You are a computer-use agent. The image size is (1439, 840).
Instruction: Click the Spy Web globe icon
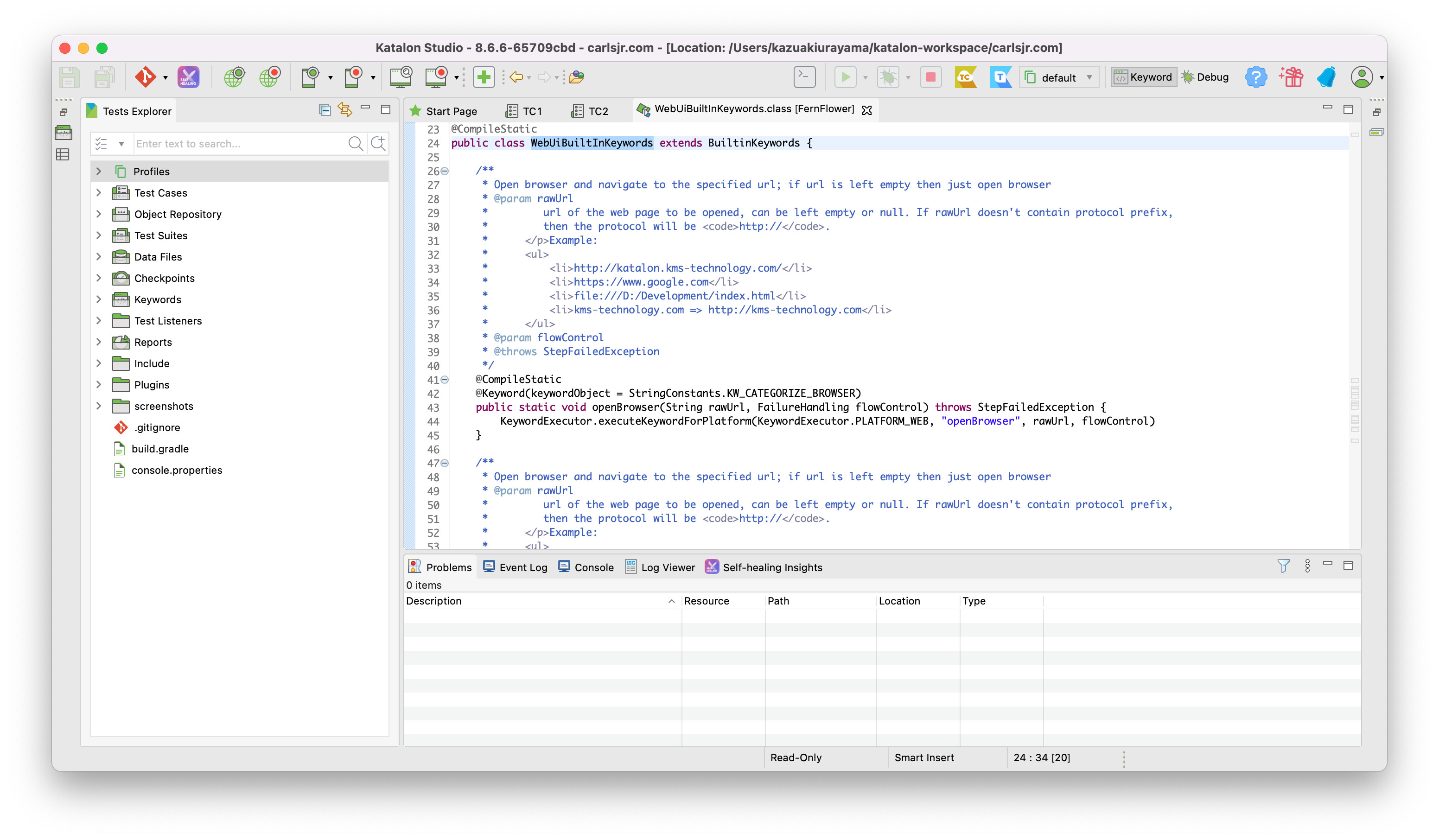click(x=234, y=77)
